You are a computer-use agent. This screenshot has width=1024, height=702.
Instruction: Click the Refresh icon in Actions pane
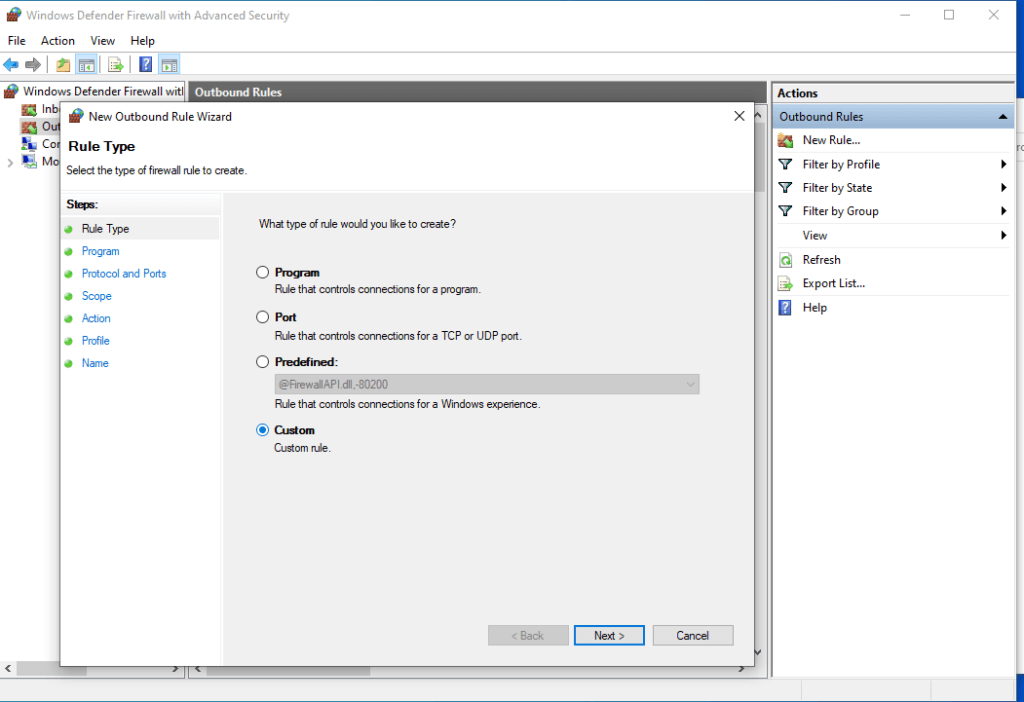point(786,260)
